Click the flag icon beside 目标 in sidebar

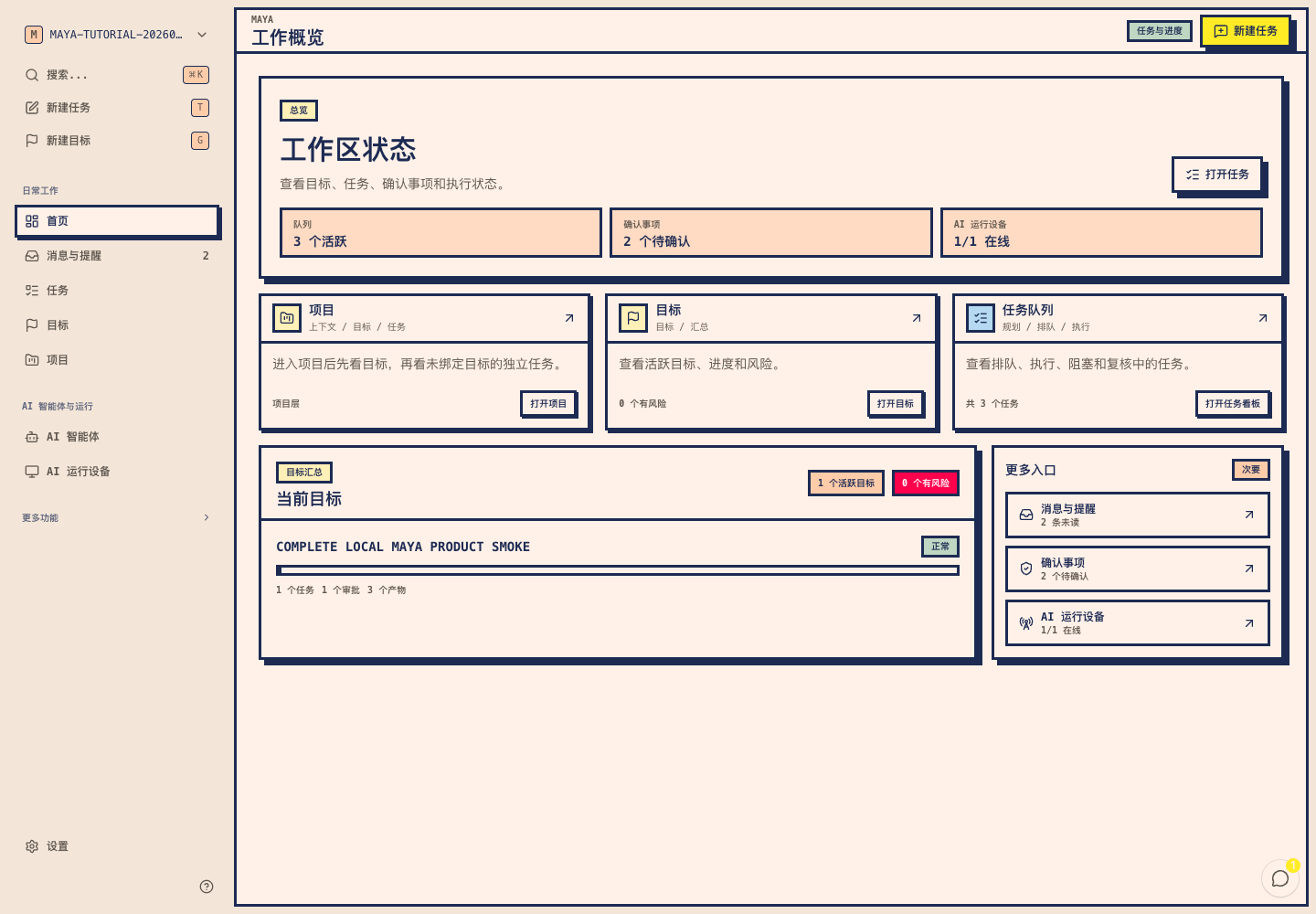coord(32,325)
